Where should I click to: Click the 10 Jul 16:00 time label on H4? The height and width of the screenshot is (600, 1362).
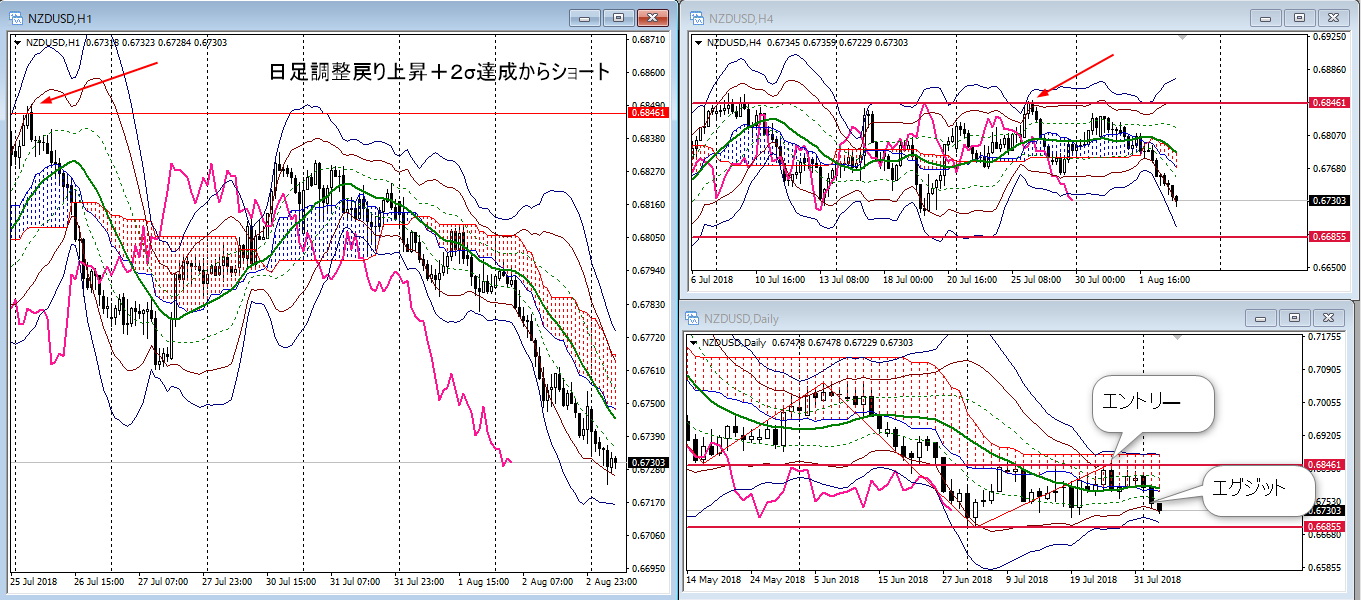coord(781,280)
